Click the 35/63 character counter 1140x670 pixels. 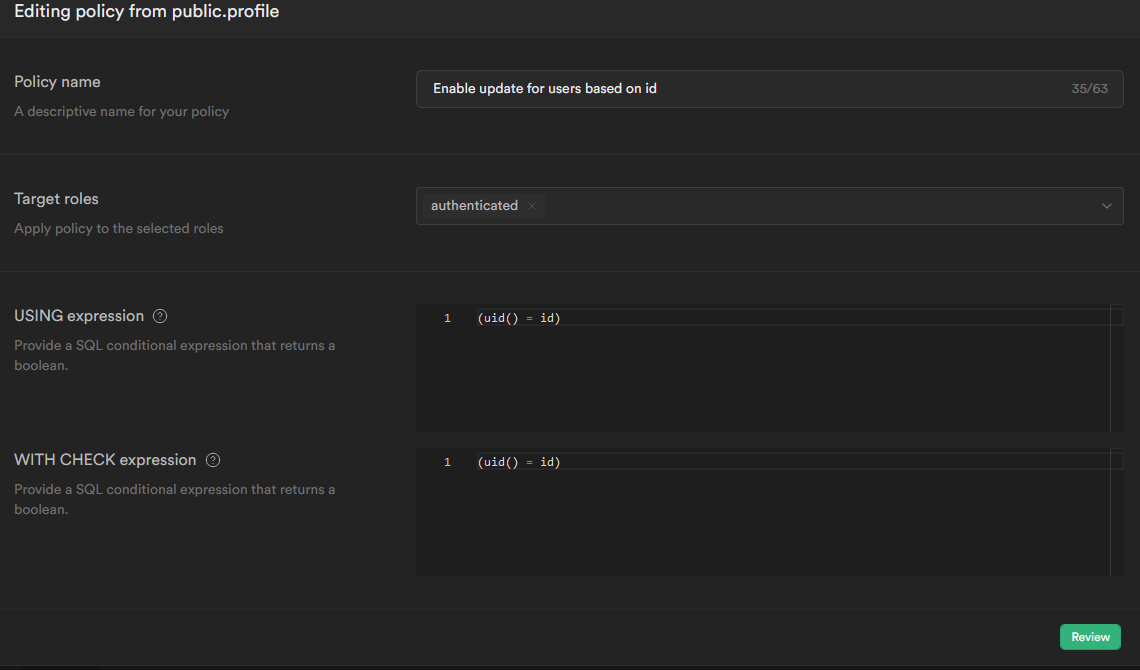point(1089,89)
